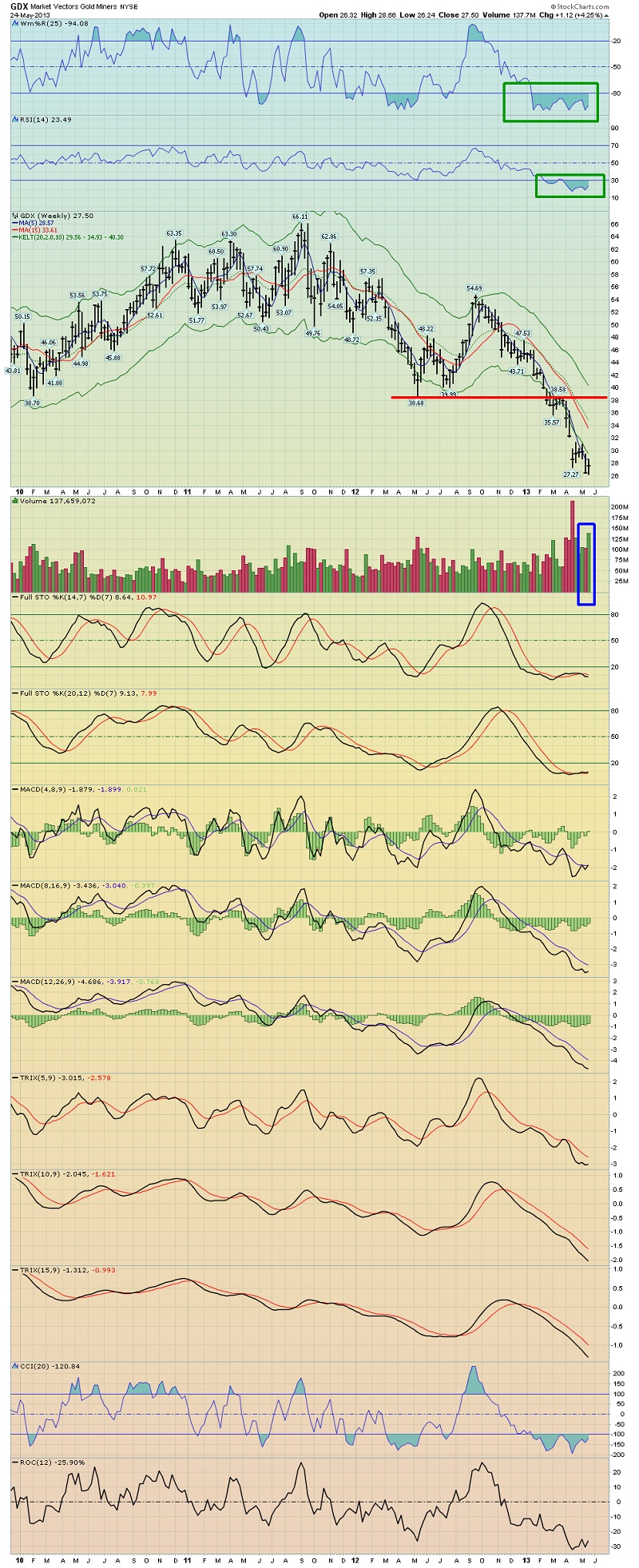639x1568 pixels.
Task: Click the '47.53' price label
Action: [522, 333]
